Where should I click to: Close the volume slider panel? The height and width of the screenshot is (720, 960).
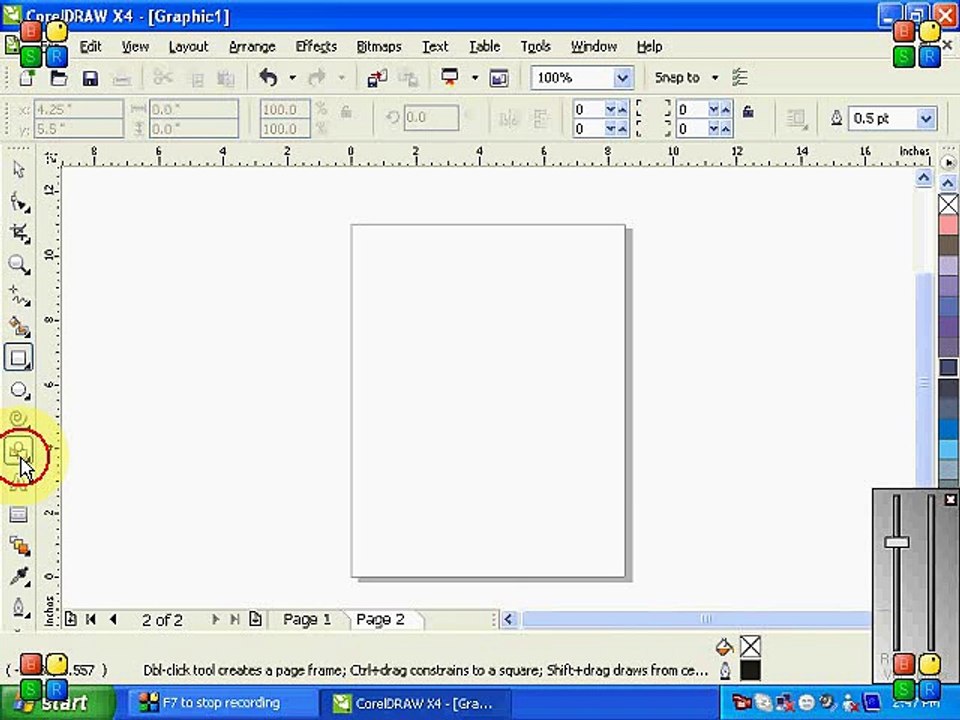point(950,499)
